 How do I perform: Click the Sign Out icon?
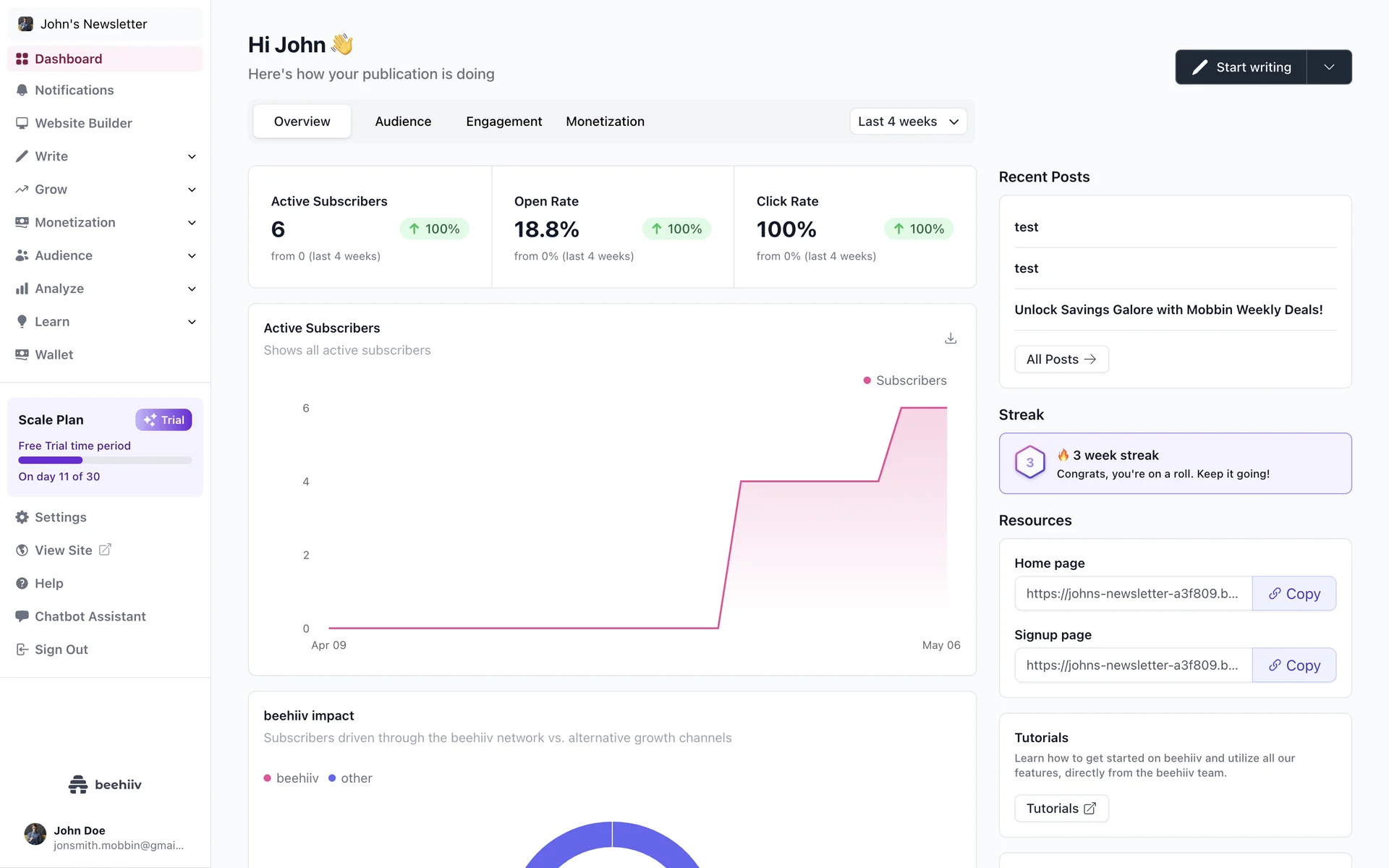(x=22, y=650)
